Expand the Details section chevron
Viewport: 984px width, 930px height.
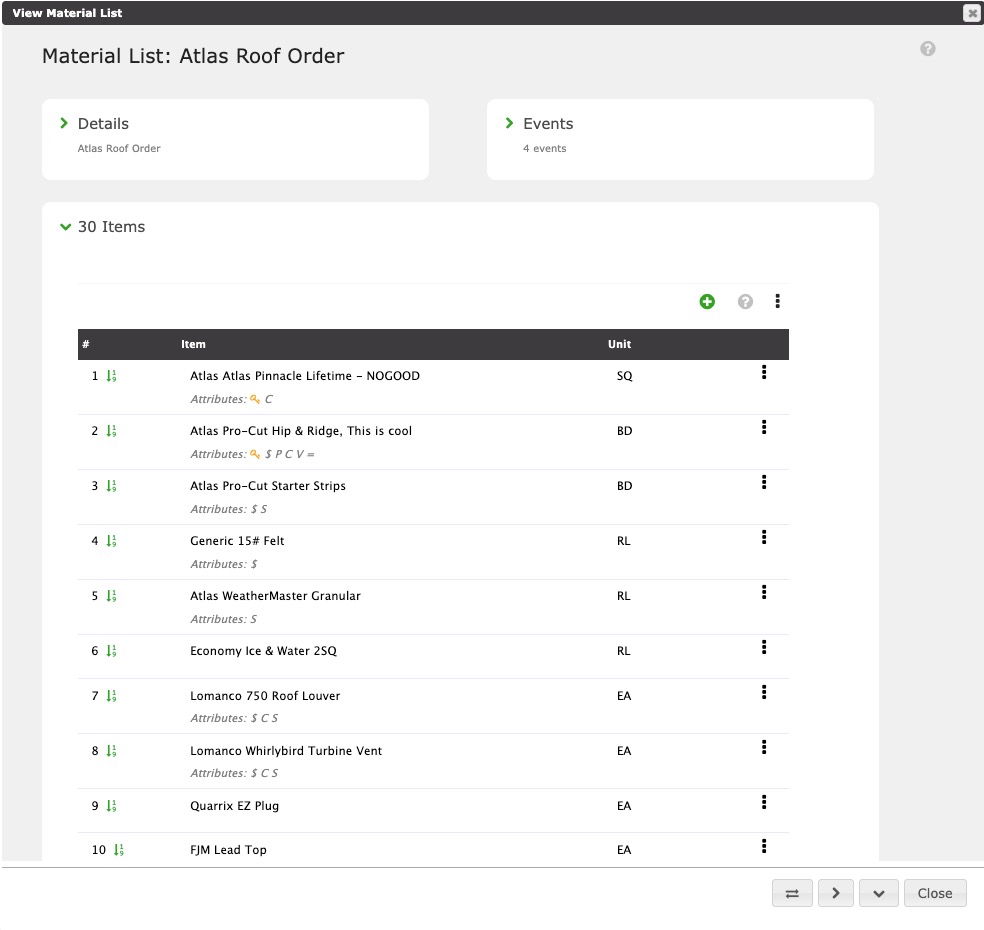point(63,123)
